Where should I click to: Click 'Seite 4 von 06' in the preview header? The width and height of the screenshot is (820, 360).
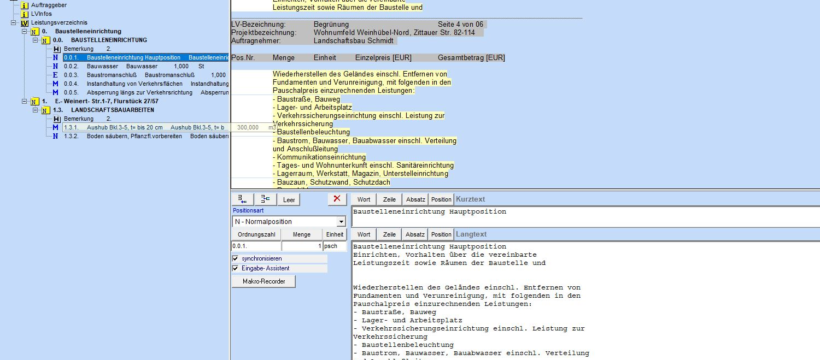point(460,25)
